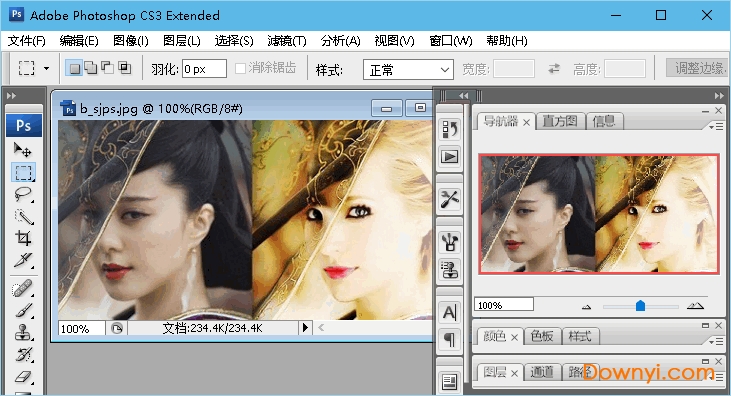Select the History Brush tool

(23, 354)
